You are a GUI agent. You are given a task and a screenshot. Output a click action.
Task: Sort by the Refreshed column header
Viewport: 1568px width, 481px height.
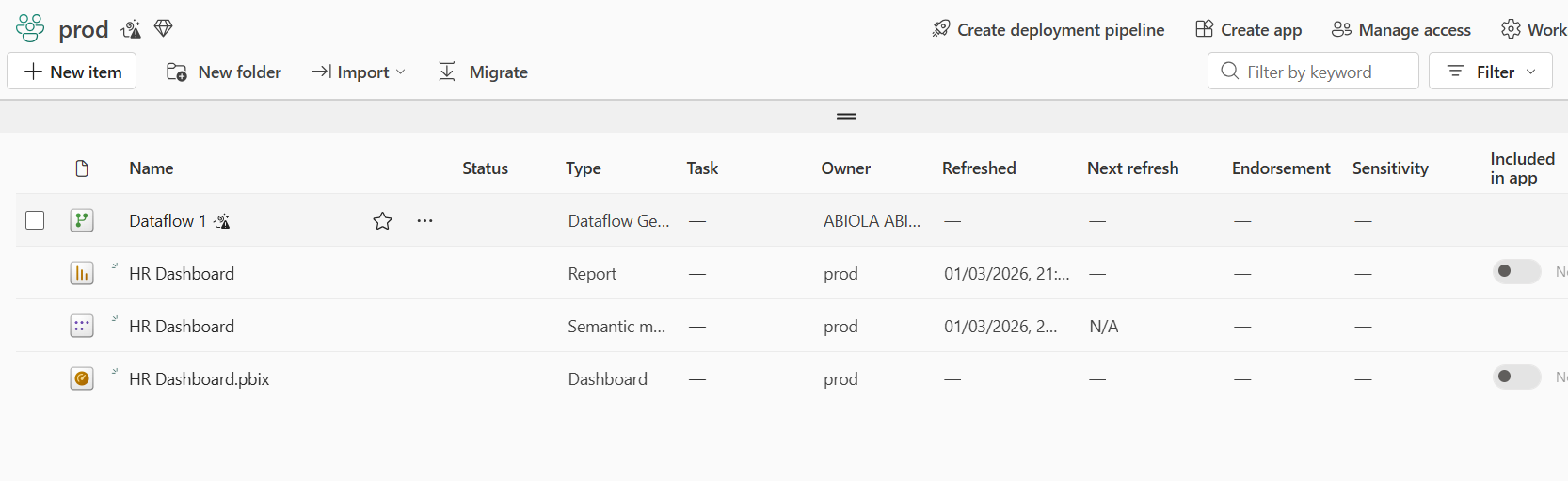[979, 168]
